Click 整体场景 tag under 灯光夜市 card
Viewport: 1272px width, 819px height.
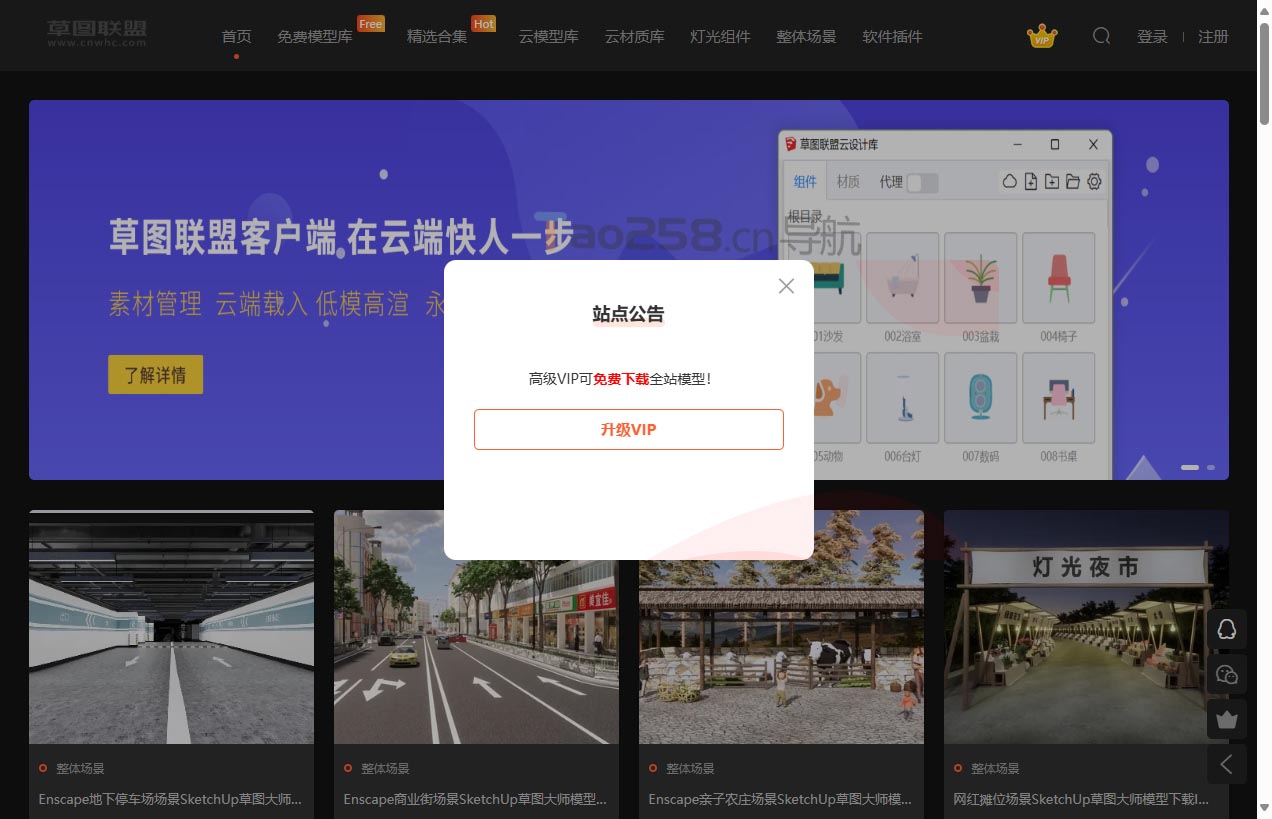coord(995,769)
